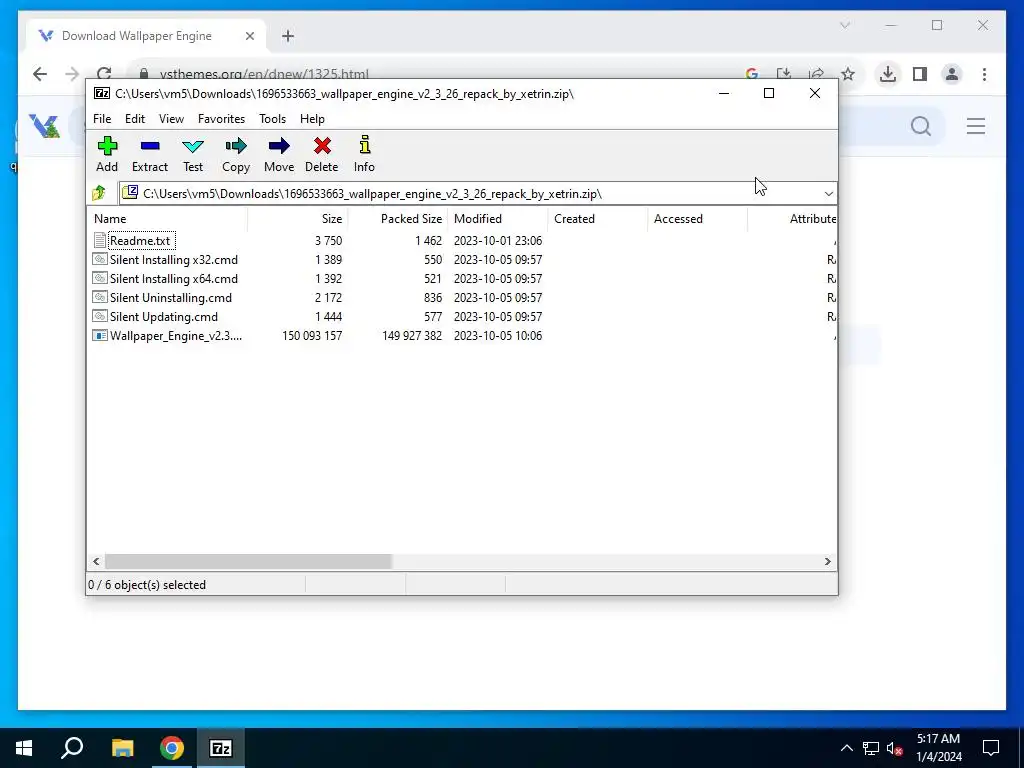Open Windows notification center
The height and width of the screenshot is (768, 1024).
click(991, 748)
